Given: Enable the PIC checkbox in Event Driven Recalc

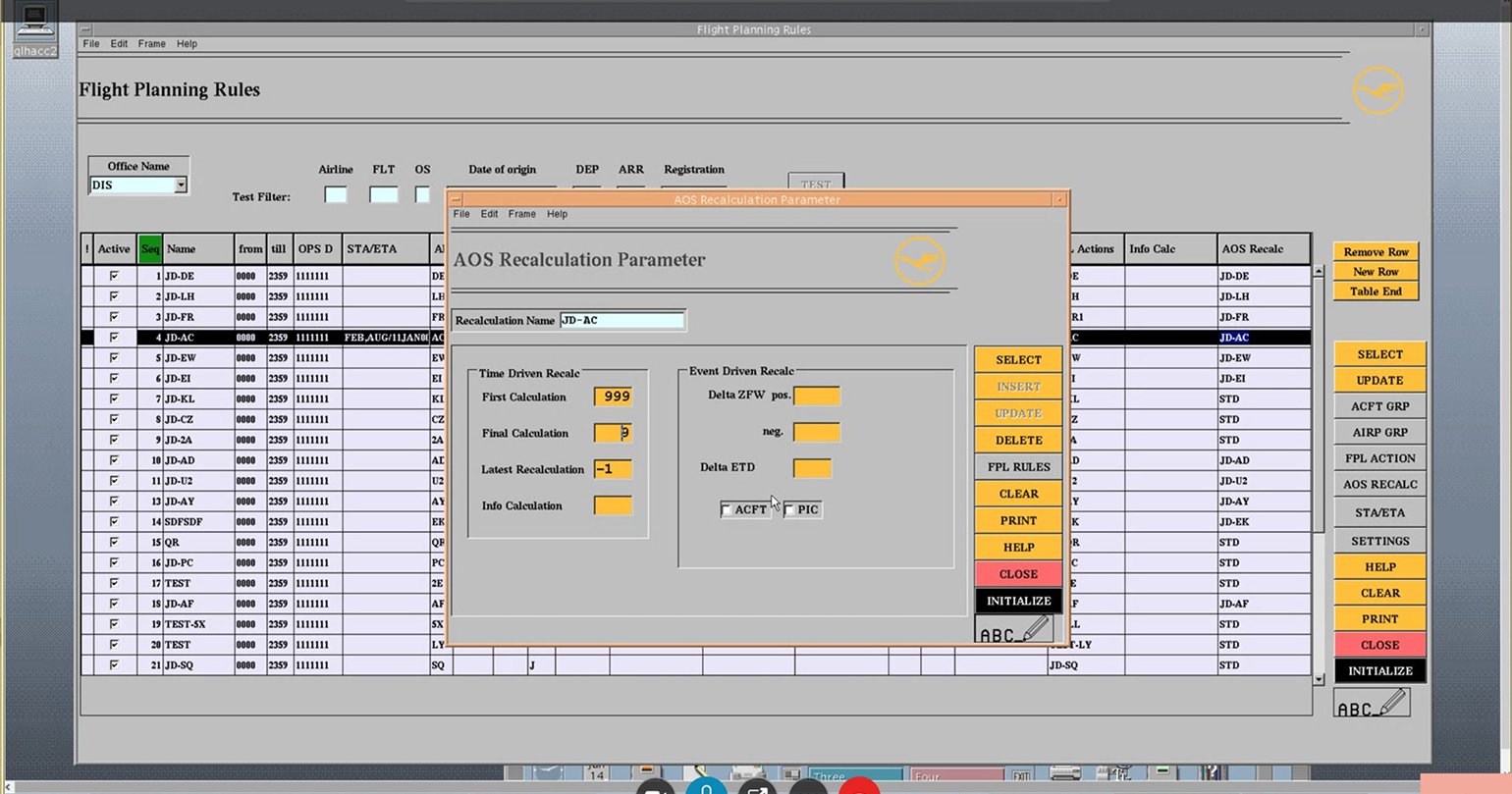Looking at the screenshot, I should pyautogui.click(x=790, y=509).
